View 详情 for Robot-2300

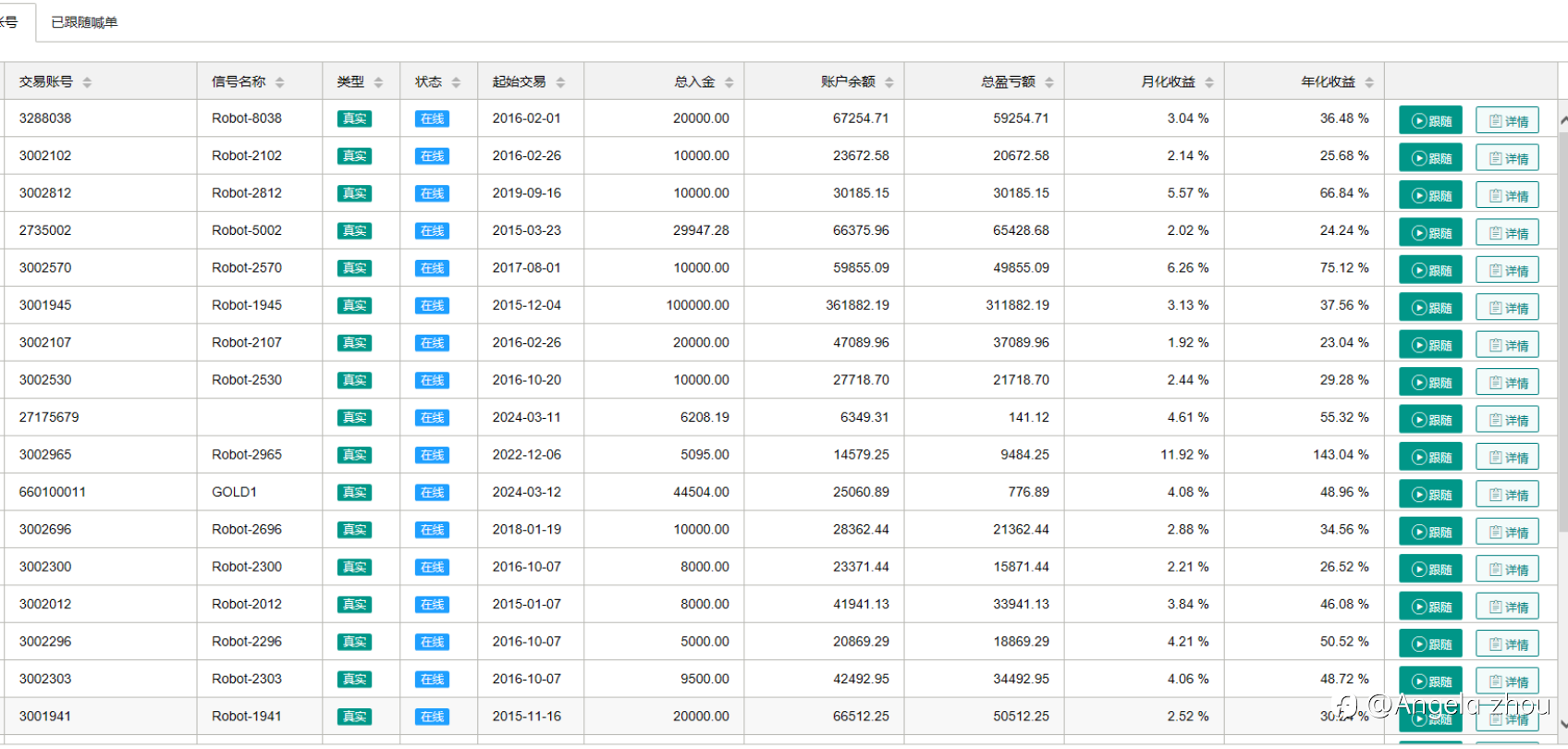pos(1507,569)
